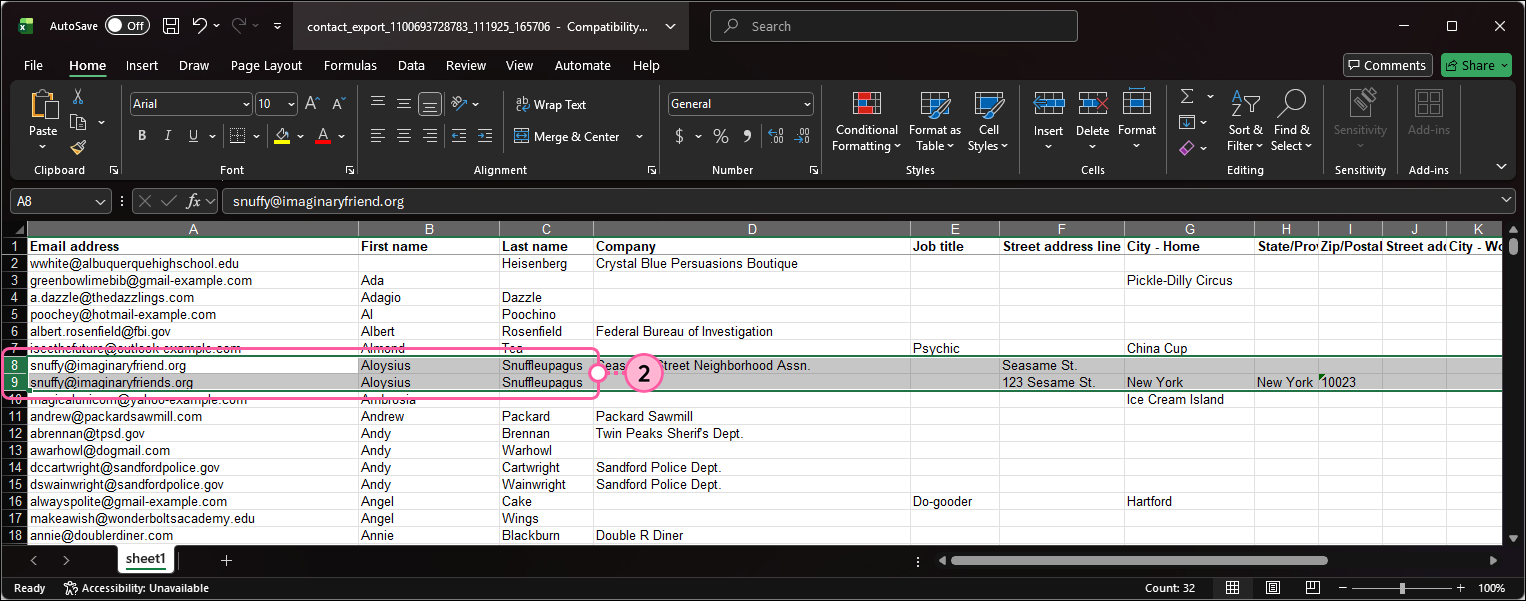1526x601 pixels.
Task: Toggle AutoSave on
Action: 127,25
